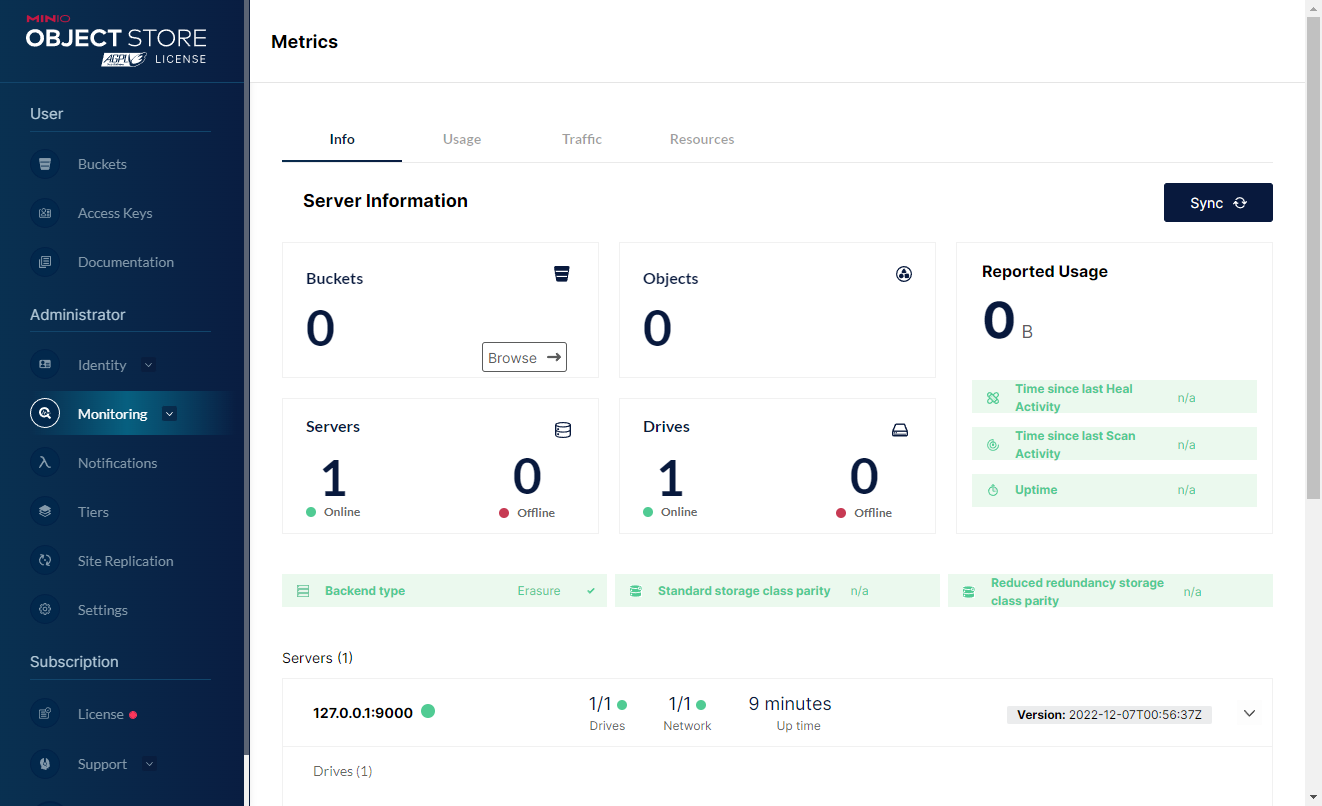Screen dimensions: 1322x806
Task: Click the Server Information heading
Action: tap(385, 201)
